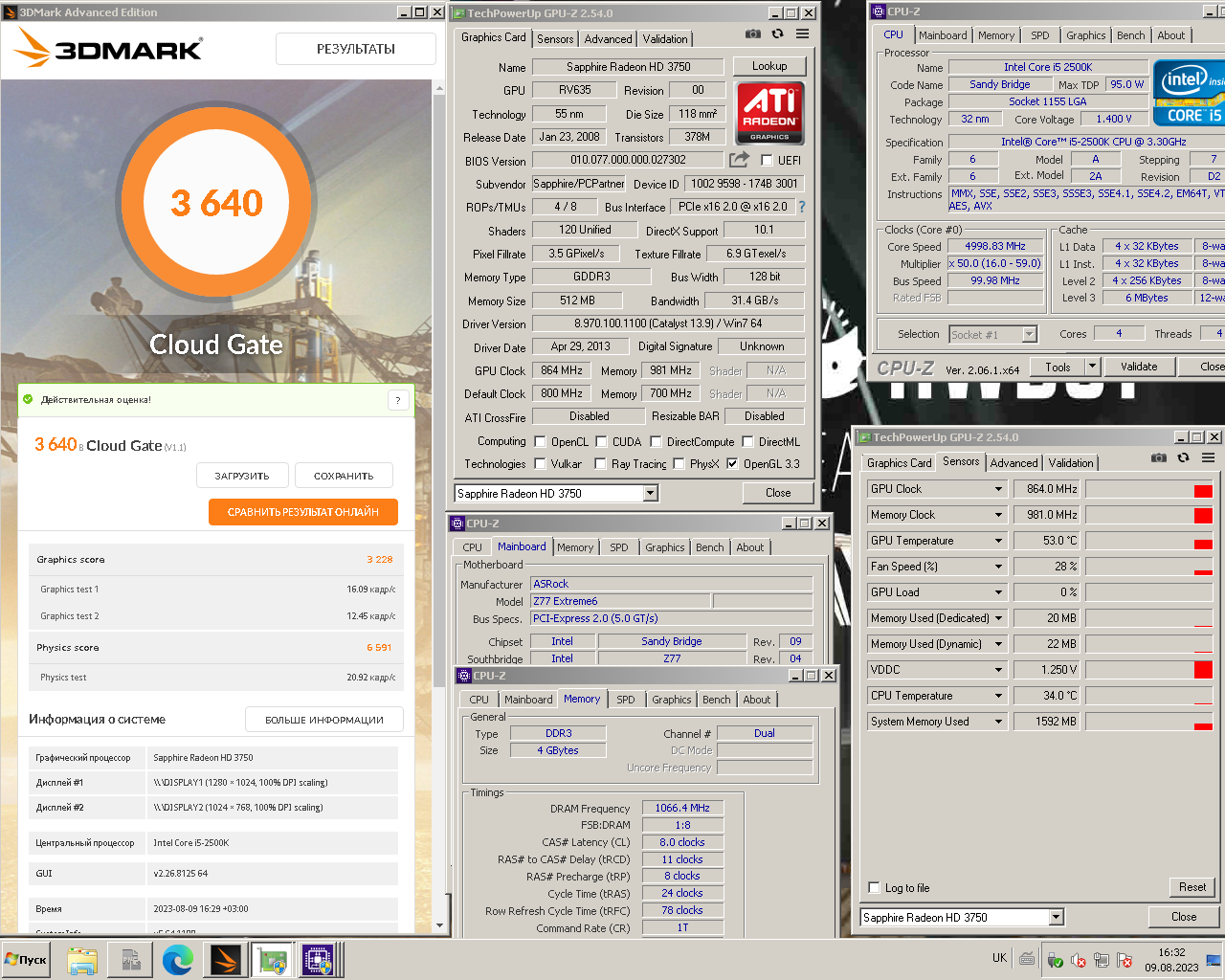Open the GPU selector dropdown in GPU-Z Graphics Card window
This screenshot has width=1225, height=980.
(651, 494)
